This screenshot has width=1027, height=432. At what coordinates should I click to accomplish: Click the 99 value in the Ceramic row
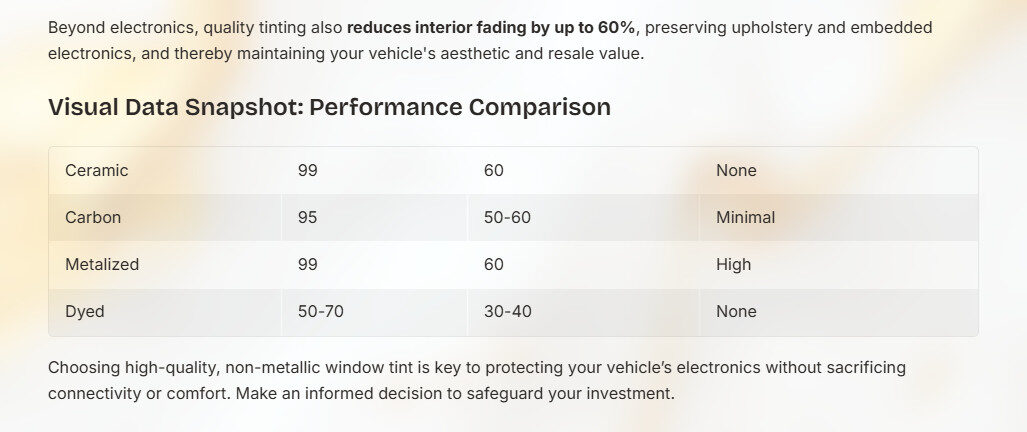pos(308,170)
